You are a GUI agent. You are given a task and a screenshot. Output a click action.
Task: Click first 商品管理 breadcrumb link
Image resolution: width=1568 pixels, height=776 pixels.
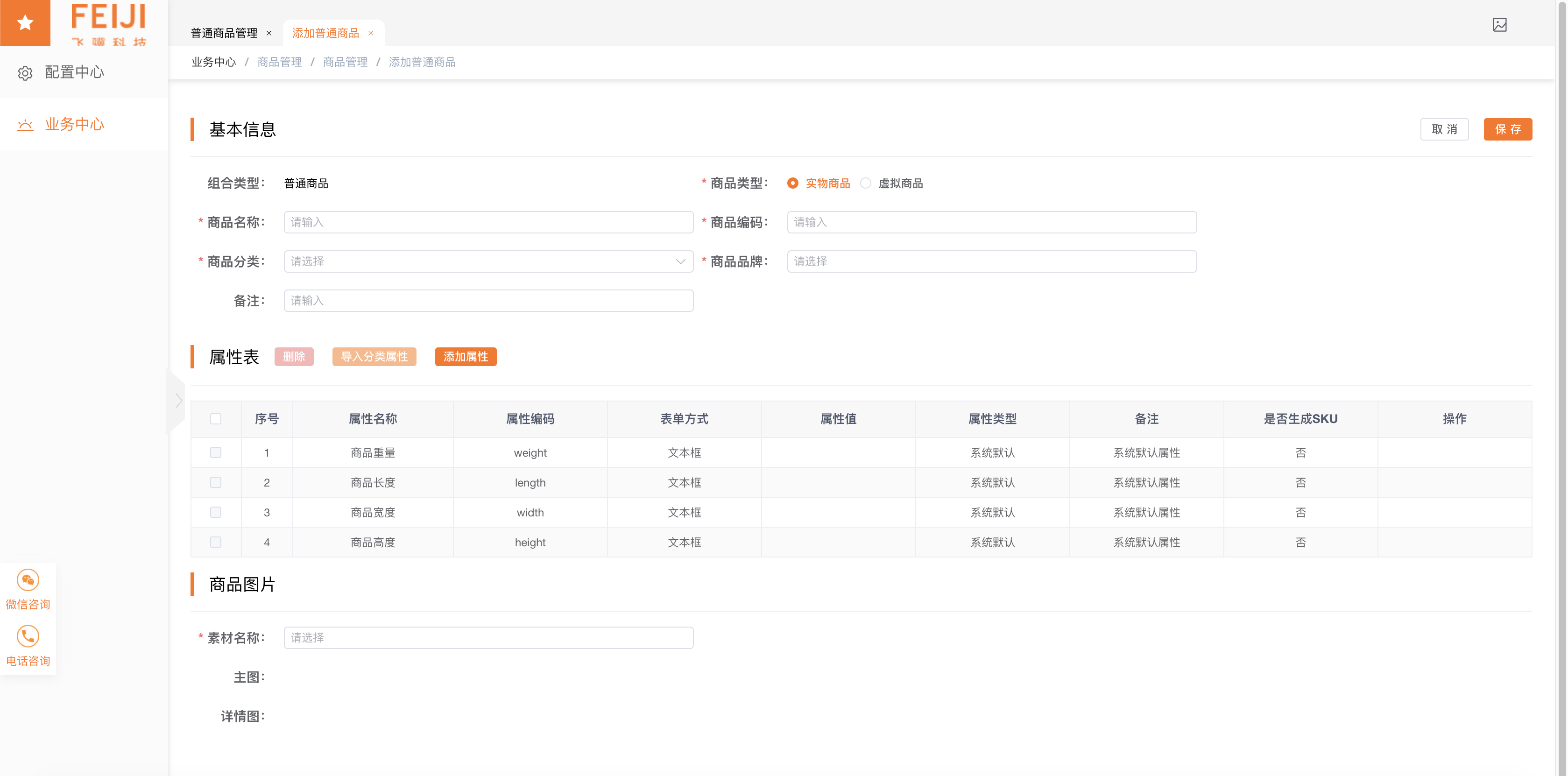(279, 62)
